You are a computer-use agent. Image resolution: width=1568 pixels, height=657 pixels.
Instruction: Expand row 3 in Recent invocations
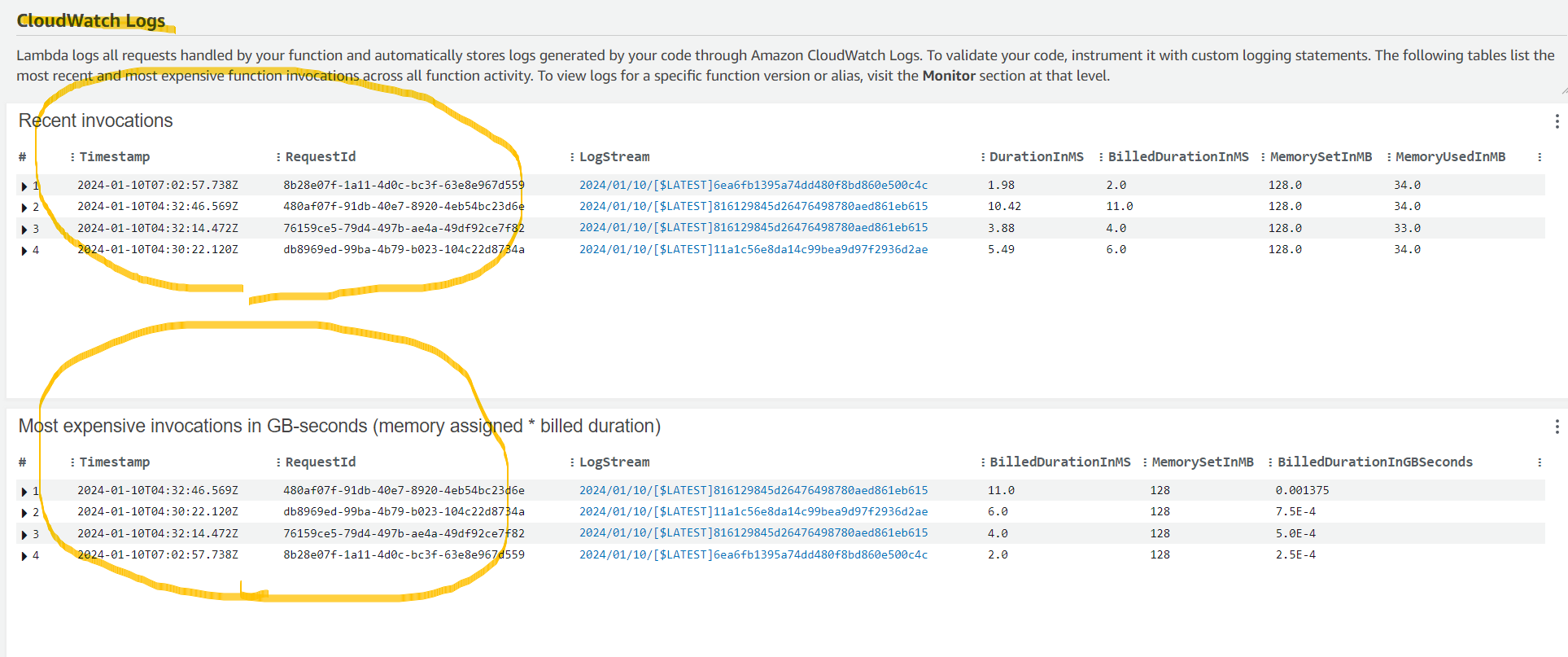[x=24, y=230]
